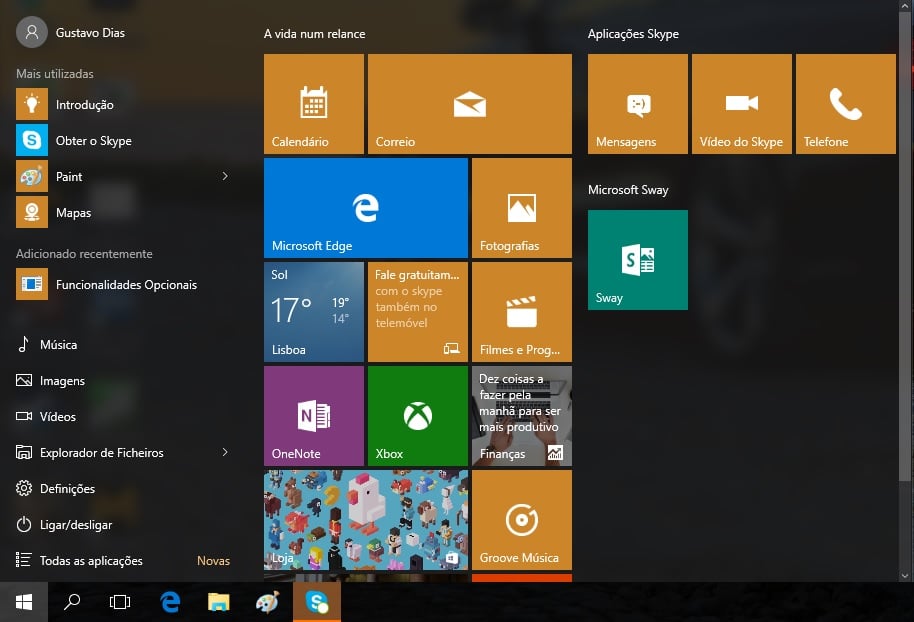Open the Mensagens Skype tile
This screenshot has width=914, height=622.
(x=638, y=104)
